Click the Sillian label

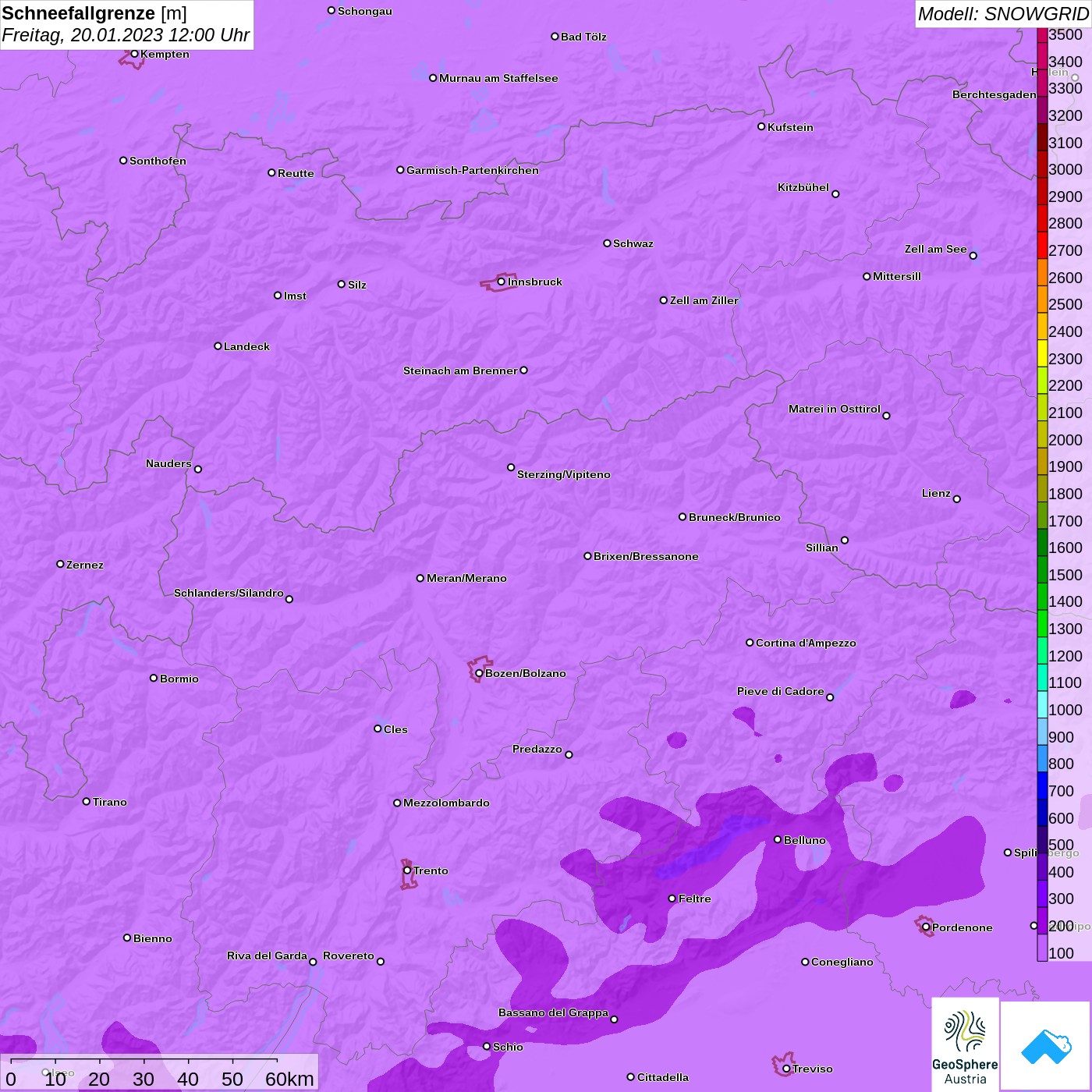tap(822, 548)
